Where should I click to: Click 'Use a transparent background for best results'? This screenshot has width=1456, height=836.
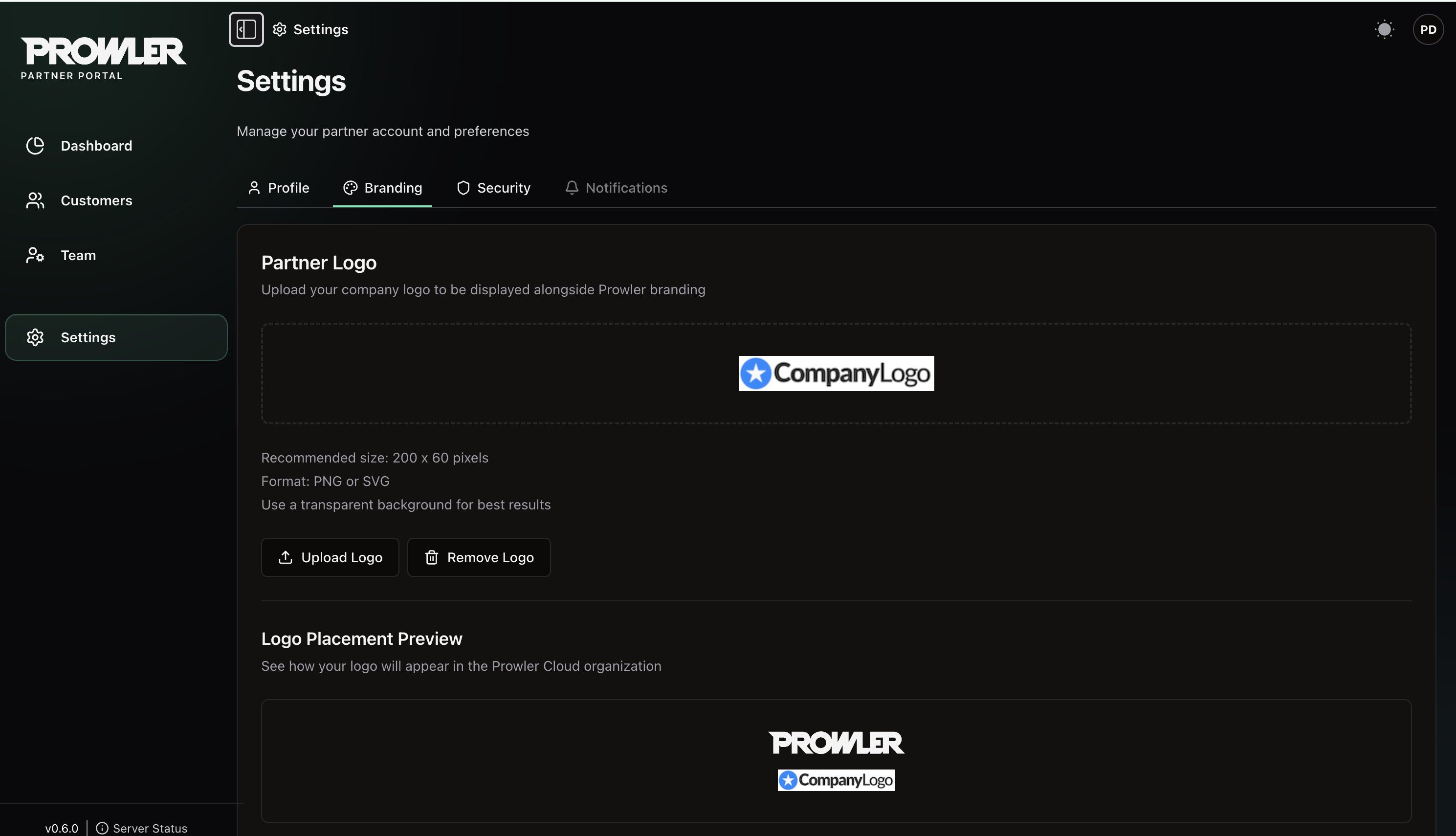point(406,505)
